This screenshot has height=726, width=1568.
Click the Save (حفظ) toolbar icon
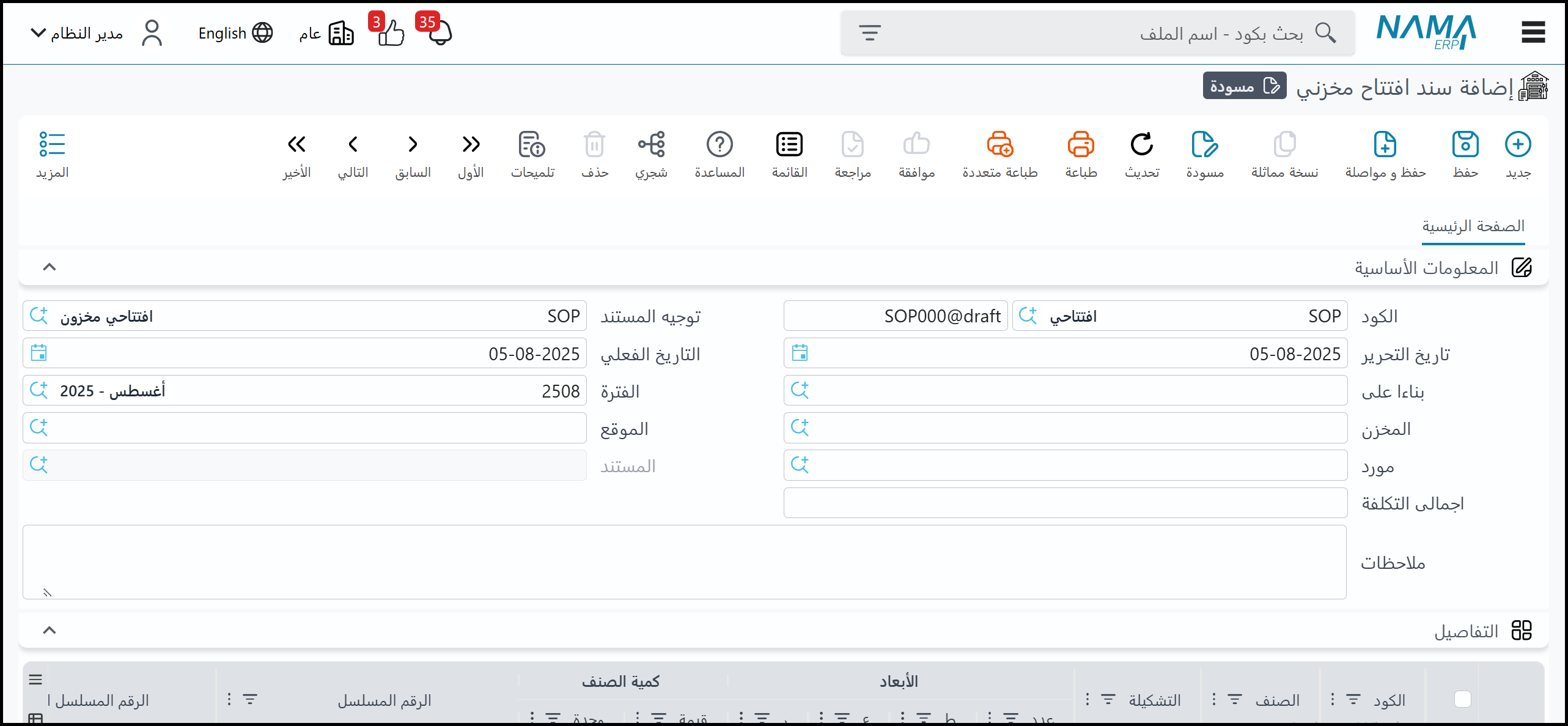(x=1465, y=145)
